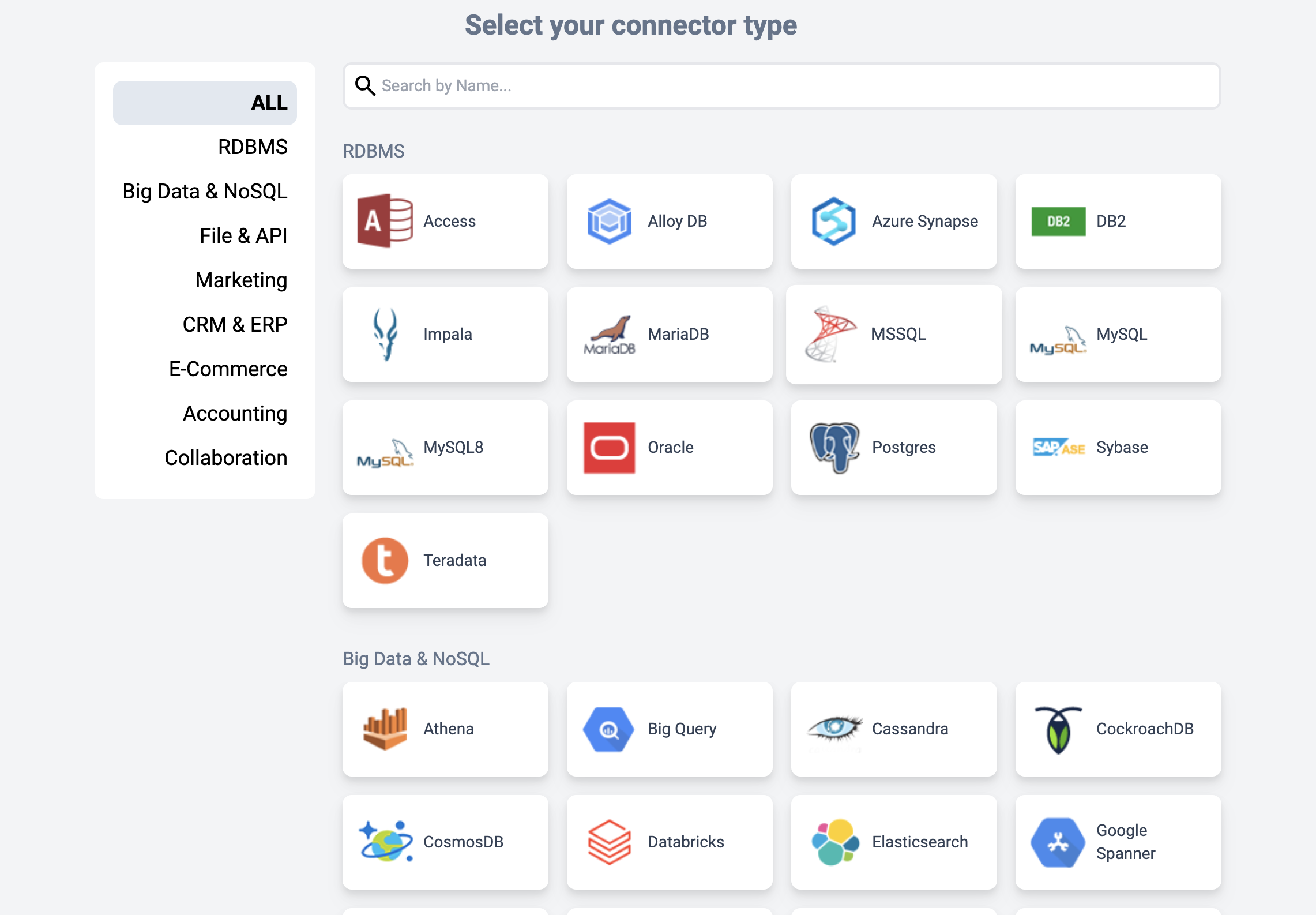Click the Search by Name field
The width and height of the screenshot is (1316, 915).
[x=782, y=86]
